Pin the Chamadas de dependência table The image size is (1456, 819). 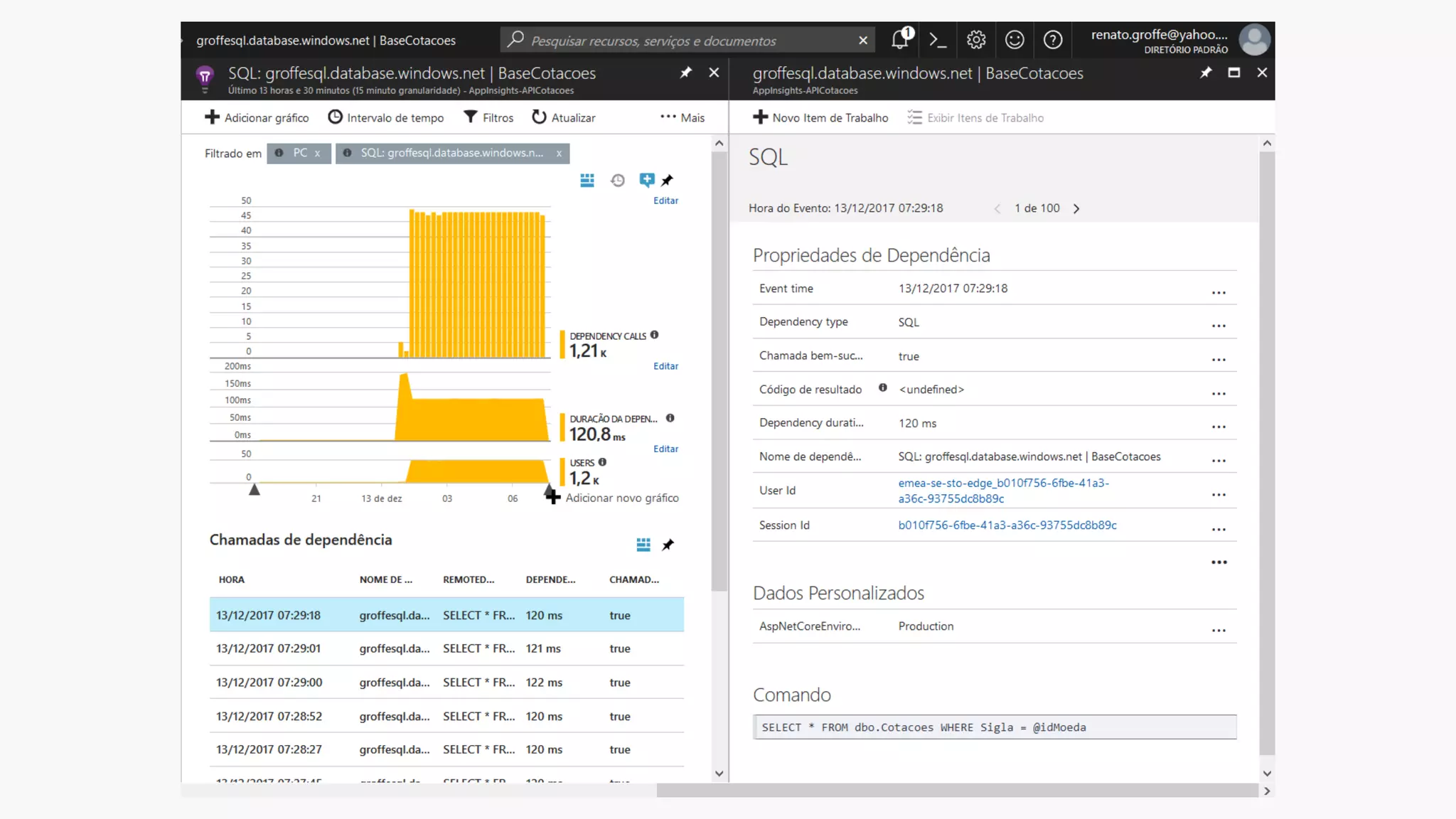tap(668, 545)
